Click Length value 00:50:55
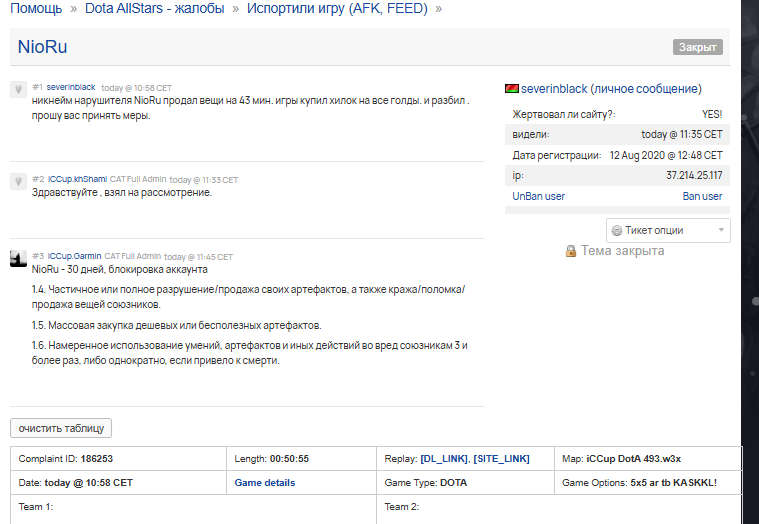 point(289,459)
